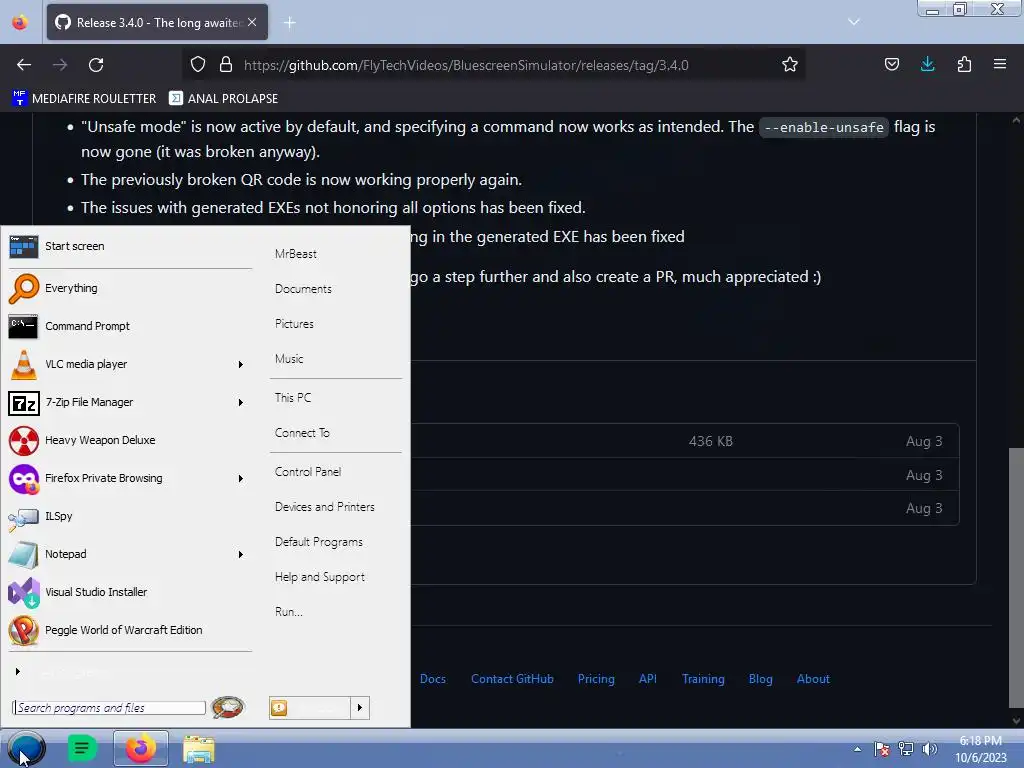This screenshot has width=1024, height=768.
Task: Open volume control in system tray
Action: click(x=929, y=749)
